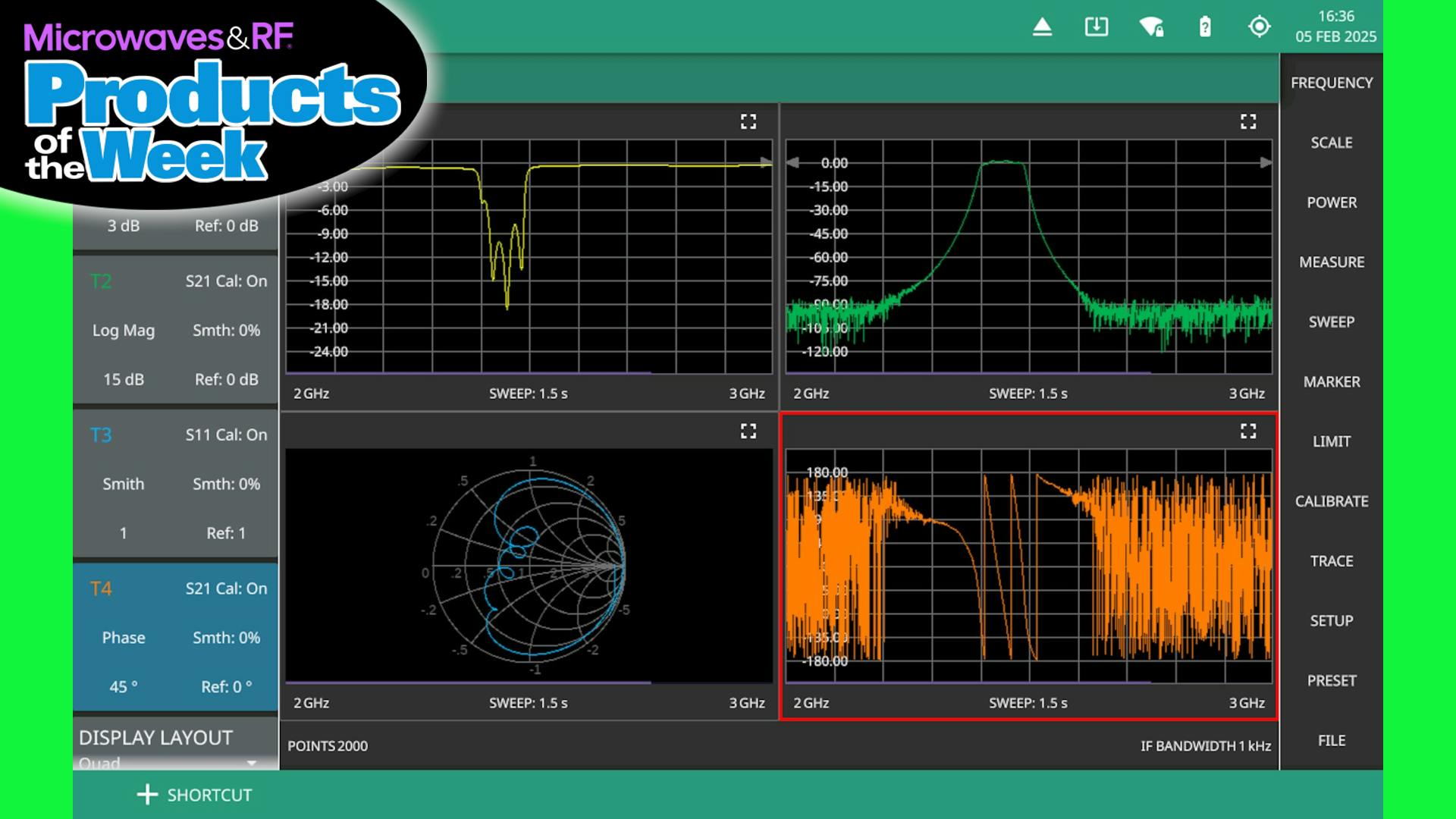
Task: Click the SHORTCUT button at the bottom
Action: point(195,795)
